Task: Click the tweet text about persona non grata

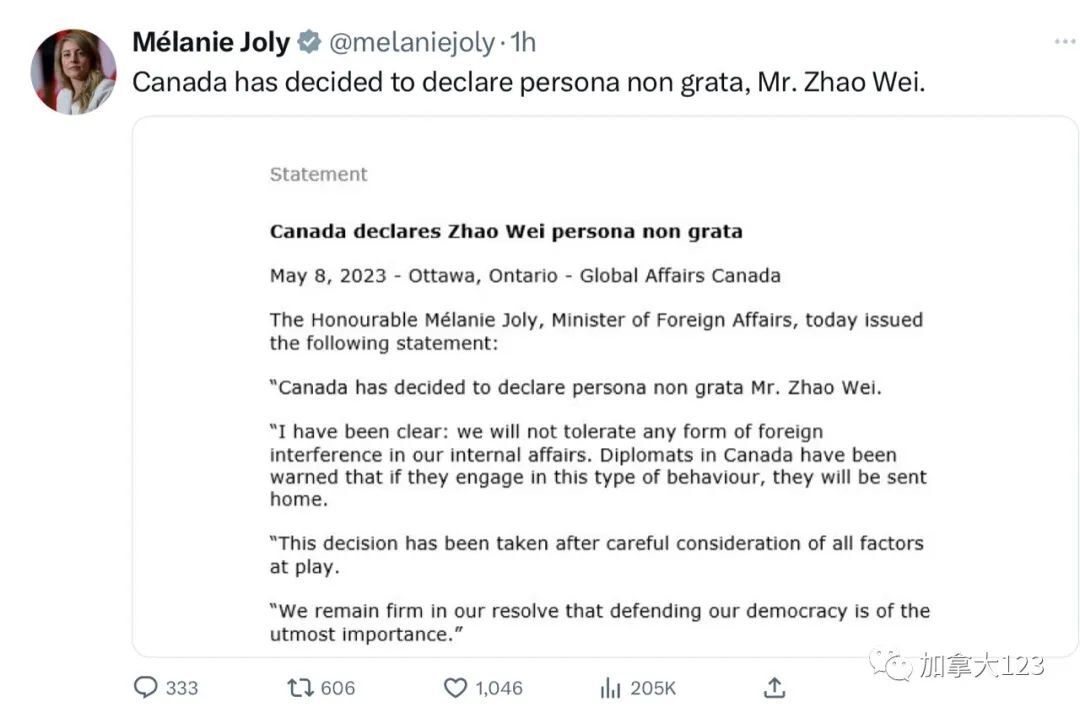Action: [528, 83]
